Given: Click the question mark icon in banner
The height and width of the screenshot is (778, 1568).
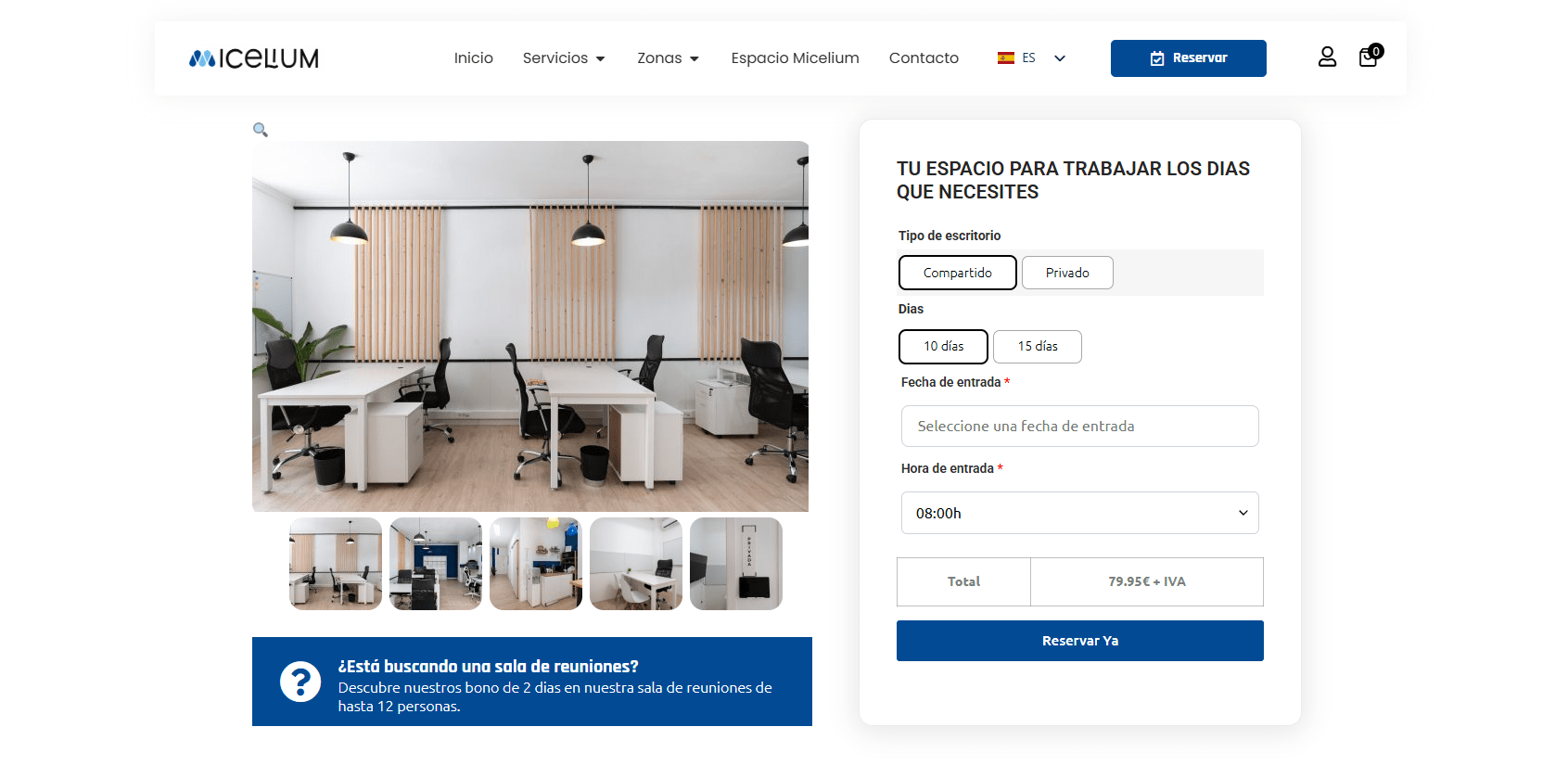Looking at the screenshot, I should [x=300, y=682].
